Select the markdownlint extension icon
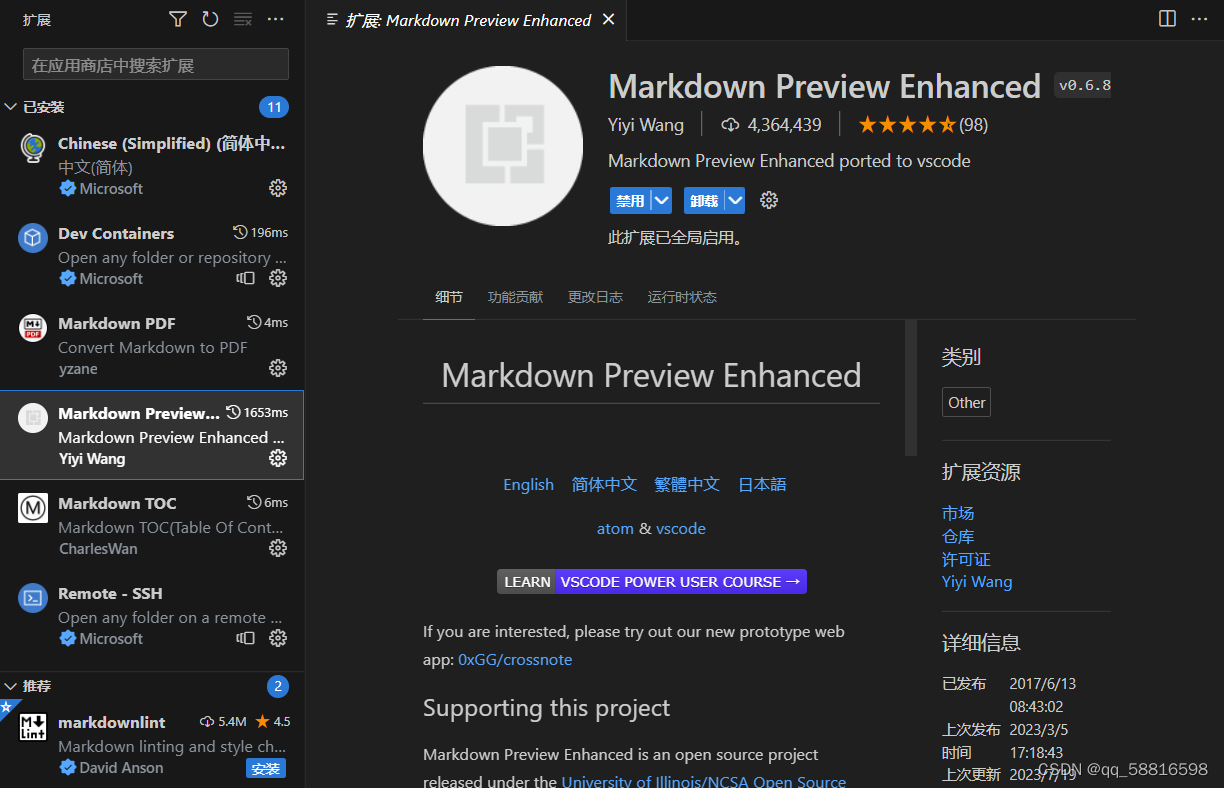The width and height of the screenshot is (1224, 788). [33, 727]
